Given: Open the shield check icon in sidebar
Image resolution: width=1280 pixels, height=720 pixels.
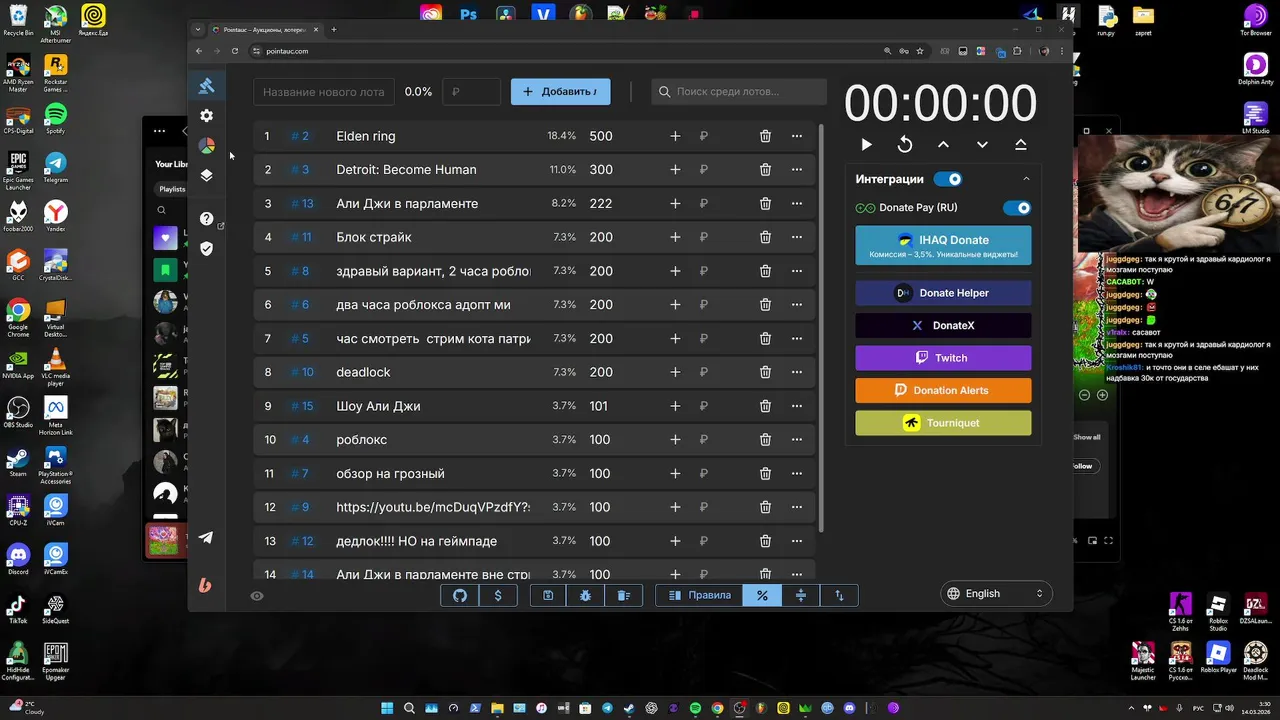Looking at the screenshot, I should (206, 249).
